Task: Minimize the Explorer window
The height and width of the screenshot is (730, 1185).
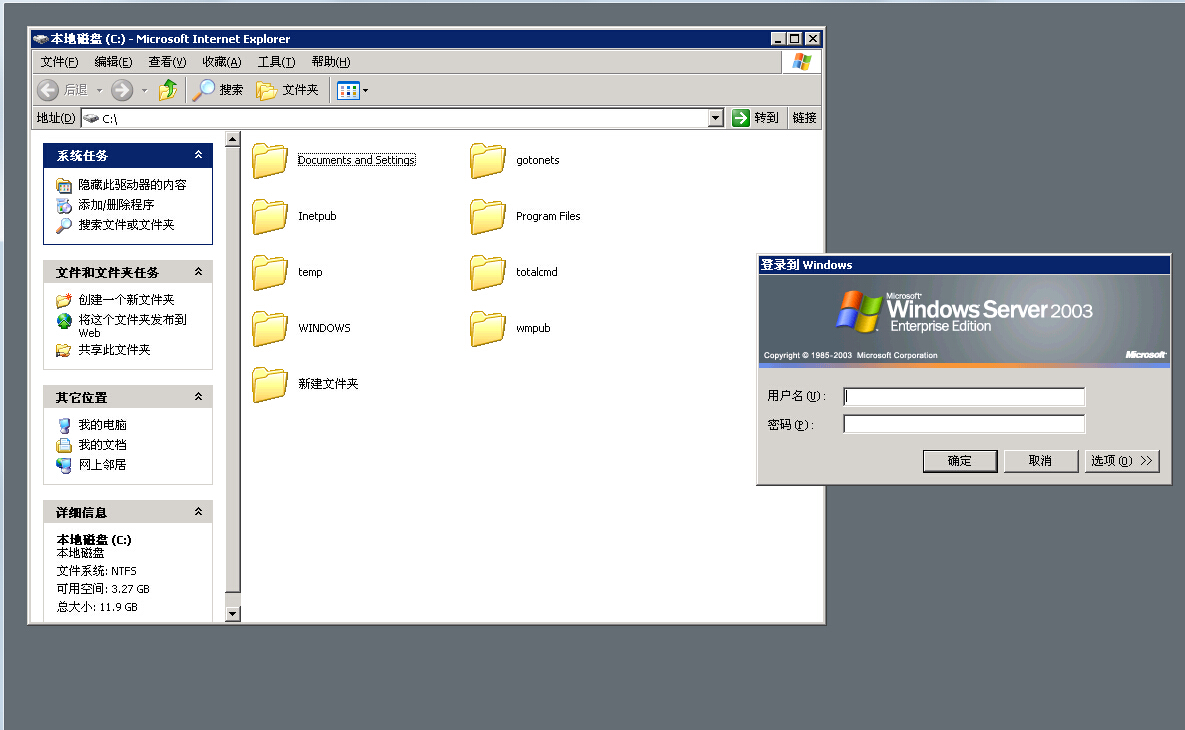Action: coord(779,39)
